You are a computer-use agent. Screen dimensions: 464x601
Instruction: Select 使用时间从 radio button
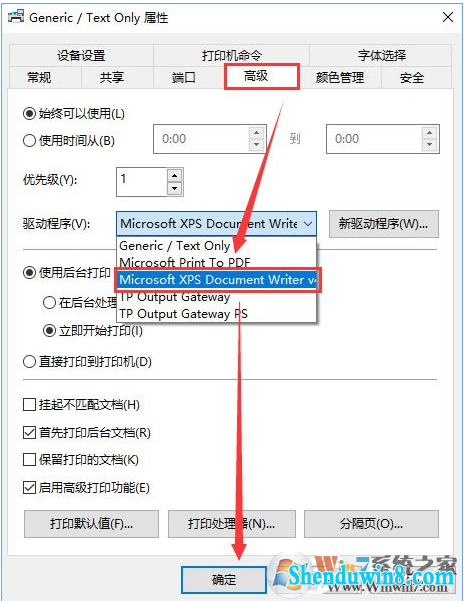pyautogui.click(x=30, y=141)
